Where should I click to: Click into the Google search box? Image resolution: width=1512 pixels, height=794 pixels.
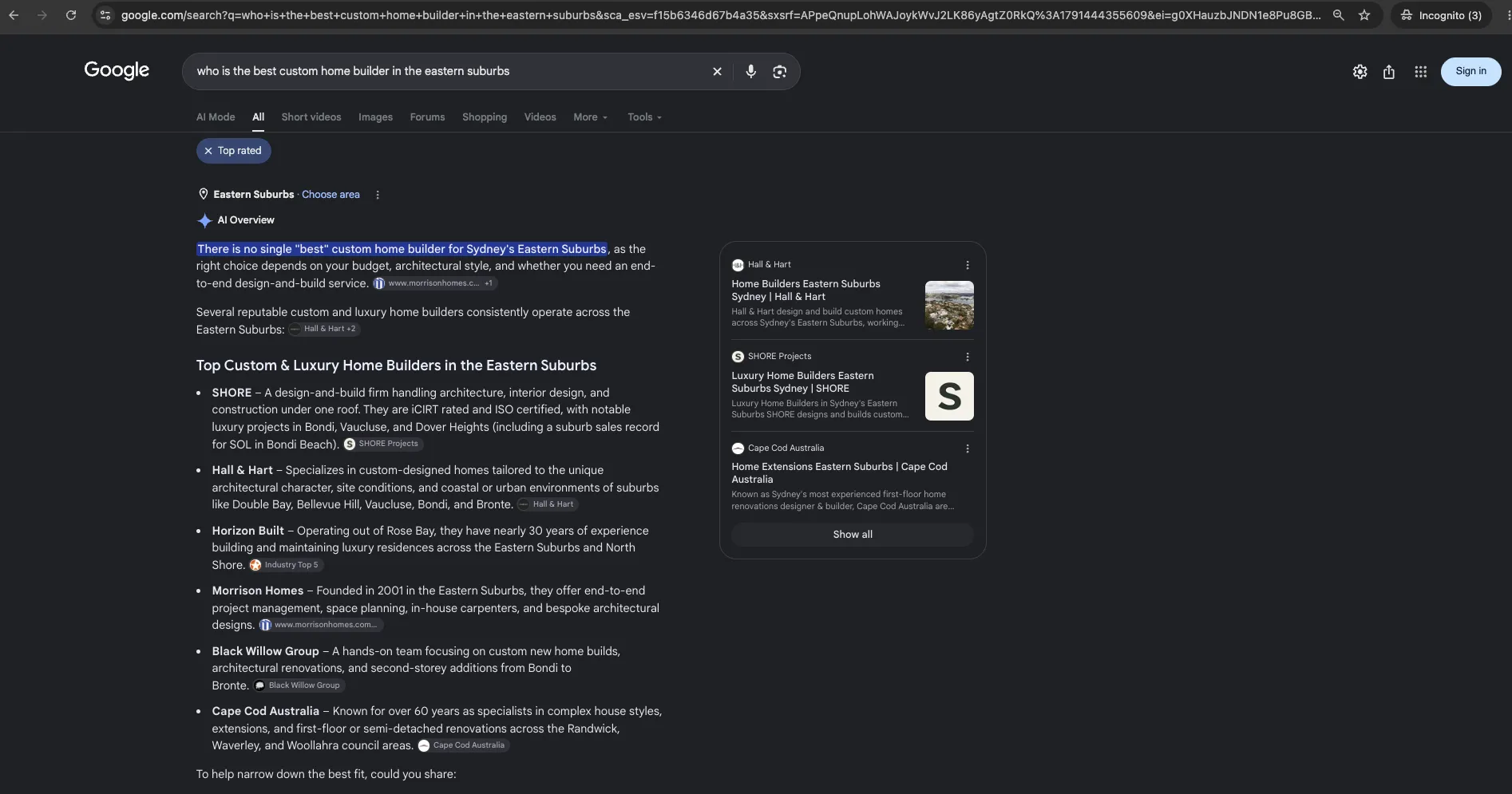[447, 72]
